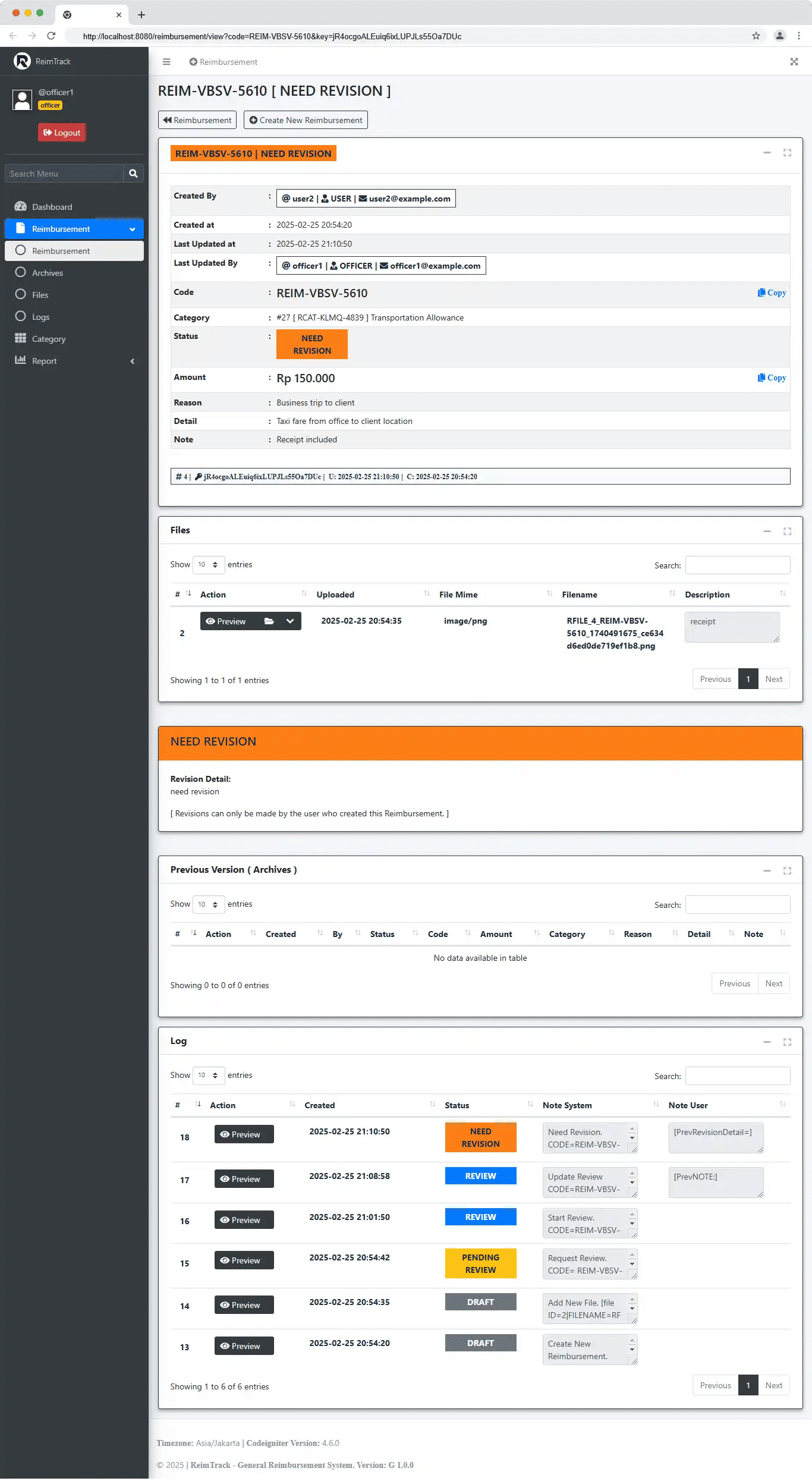Collapse the Files panel

[767, 532]
